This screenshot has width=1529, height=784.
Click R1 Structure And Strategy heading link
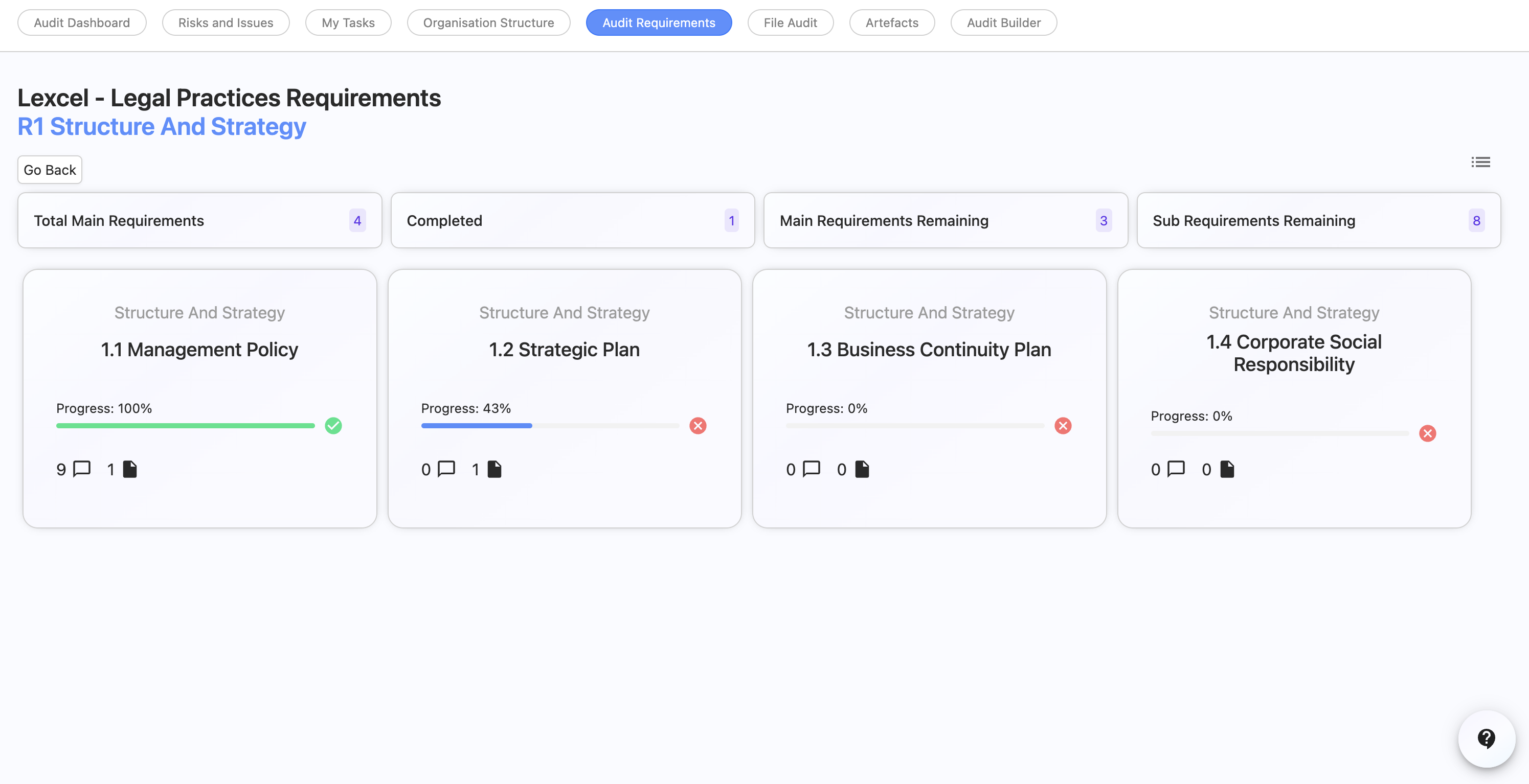(162, 126)
